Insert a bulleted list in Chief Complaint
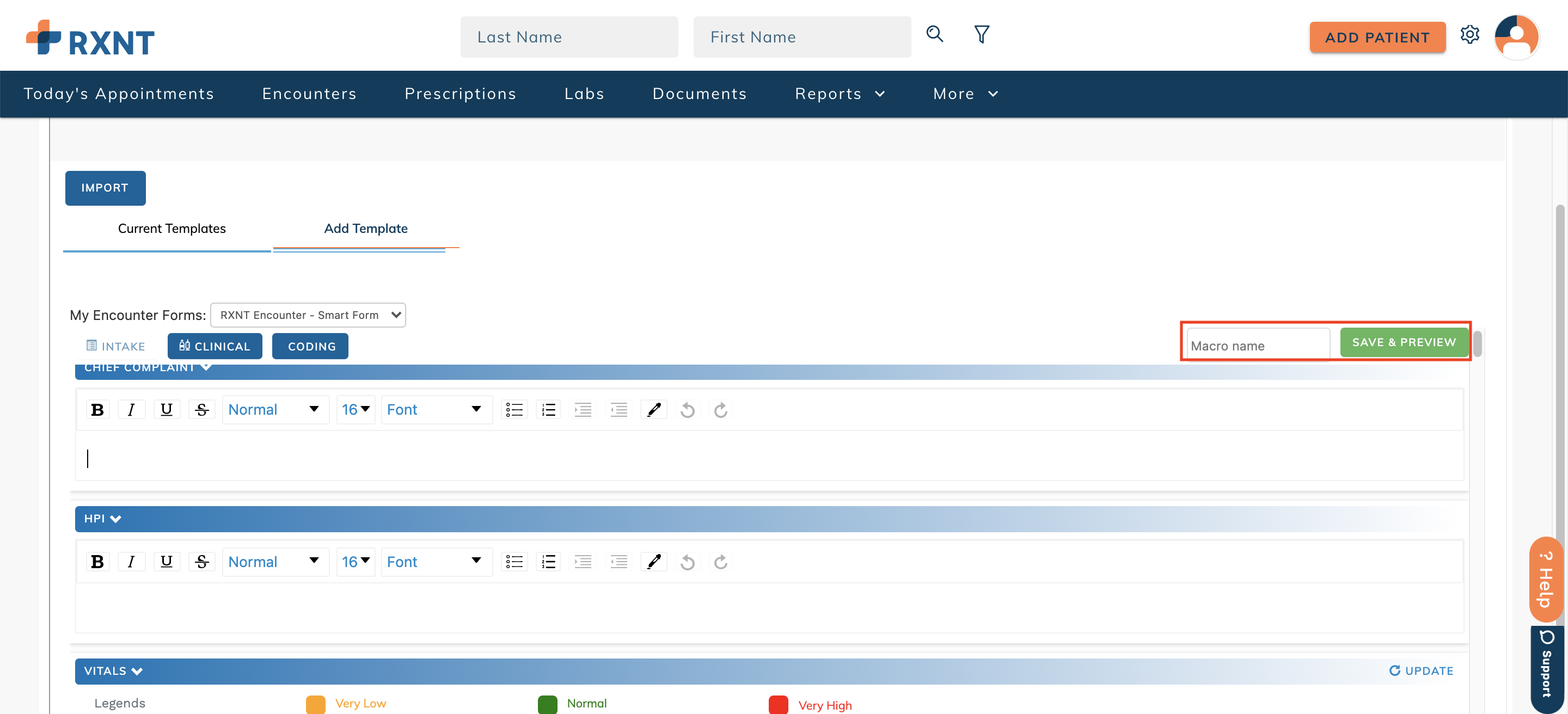This screenshot has height=714, width=1568. 514,409
